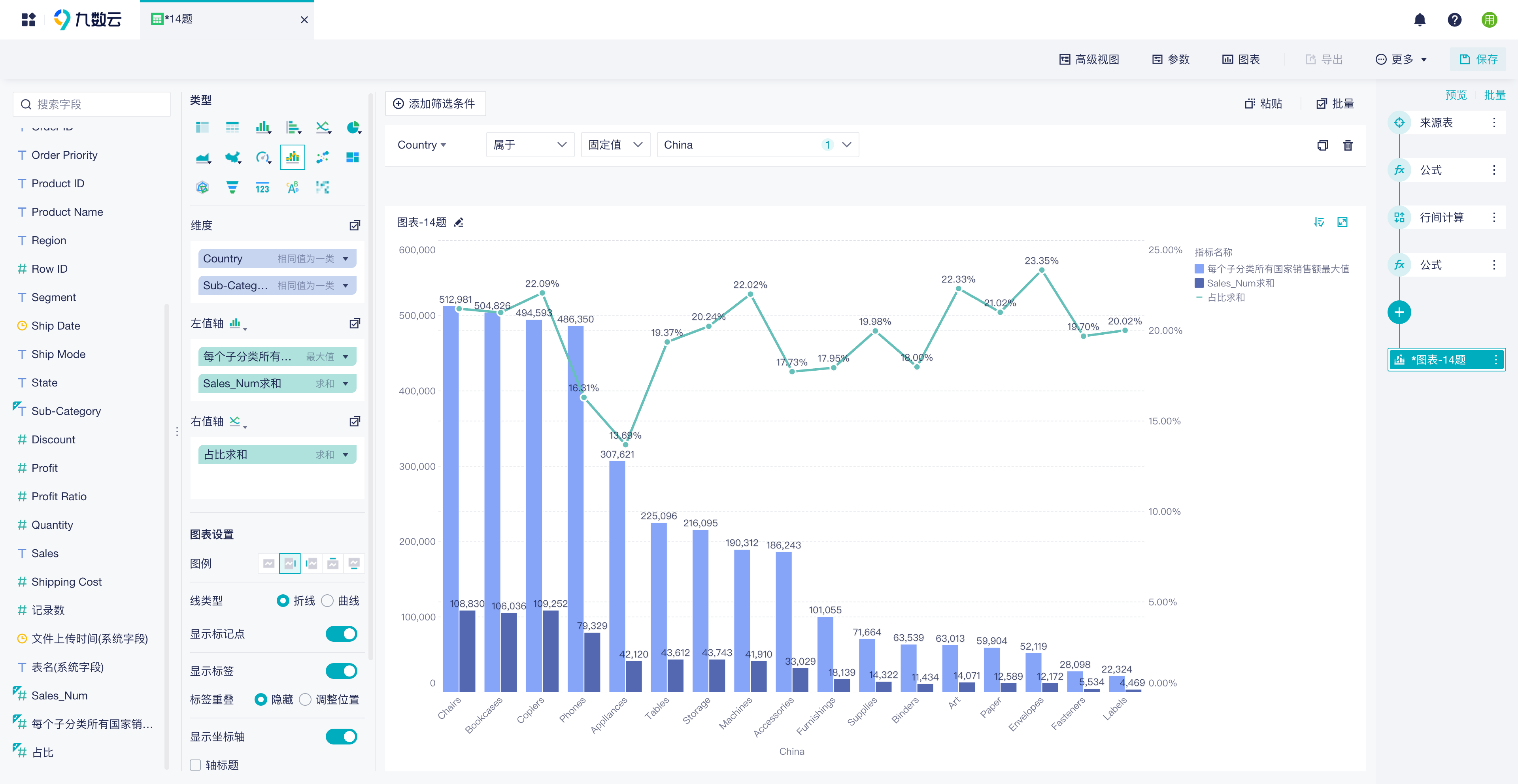
Task: Click the 粘贴 paste button
Action: [1263, 104]
